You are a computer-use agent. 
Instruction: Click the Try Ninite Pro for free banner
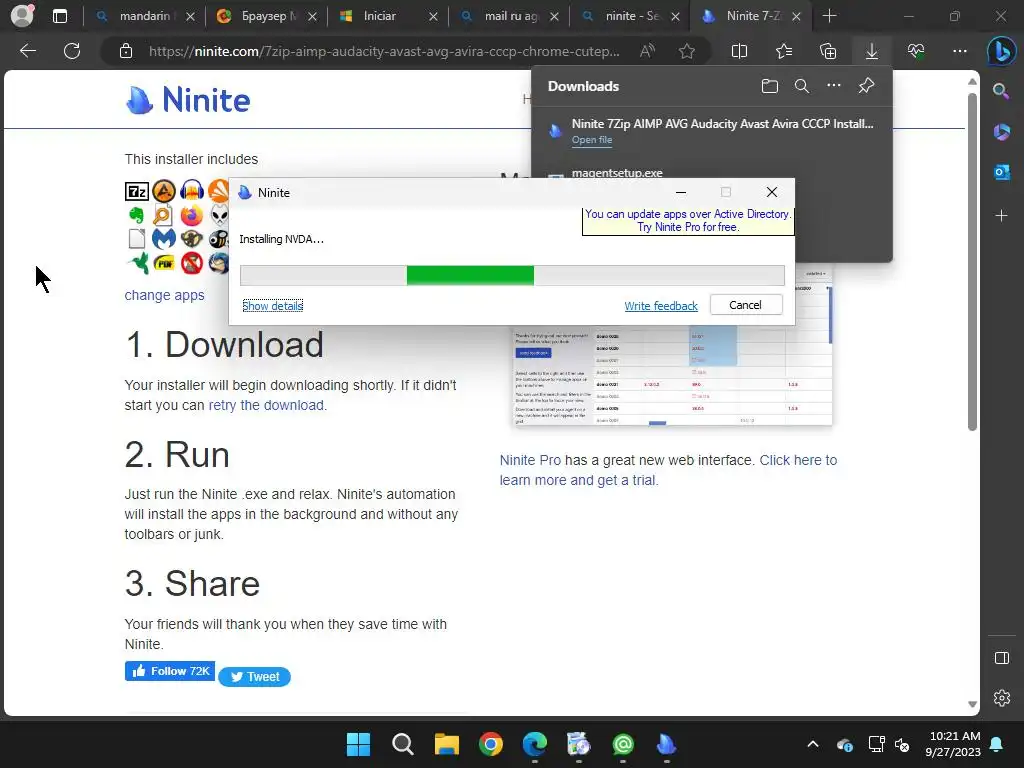pyautogui.click(x=688, y=221)
